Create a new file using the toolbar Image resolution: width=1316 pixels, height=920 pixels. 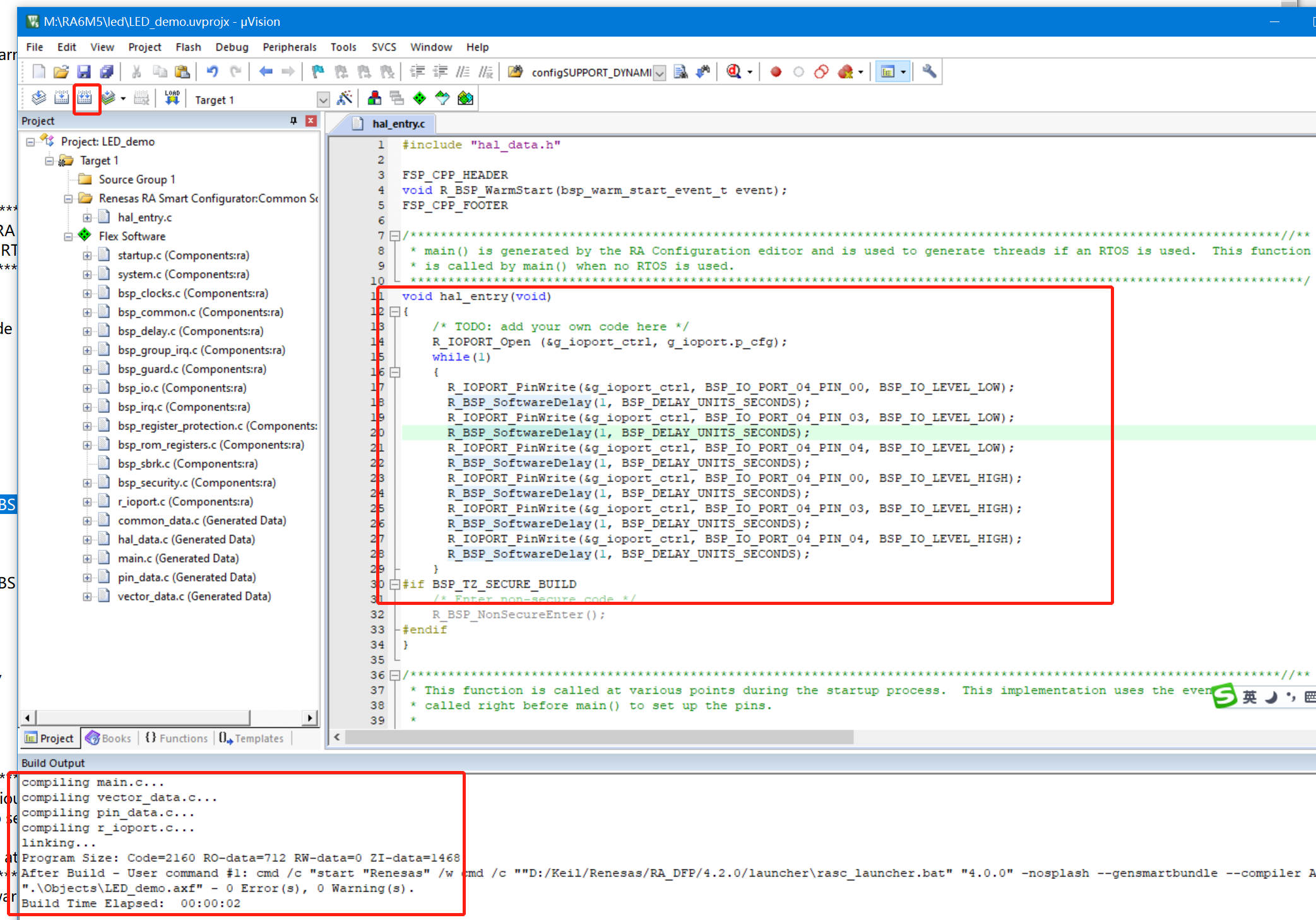point(39,72)
